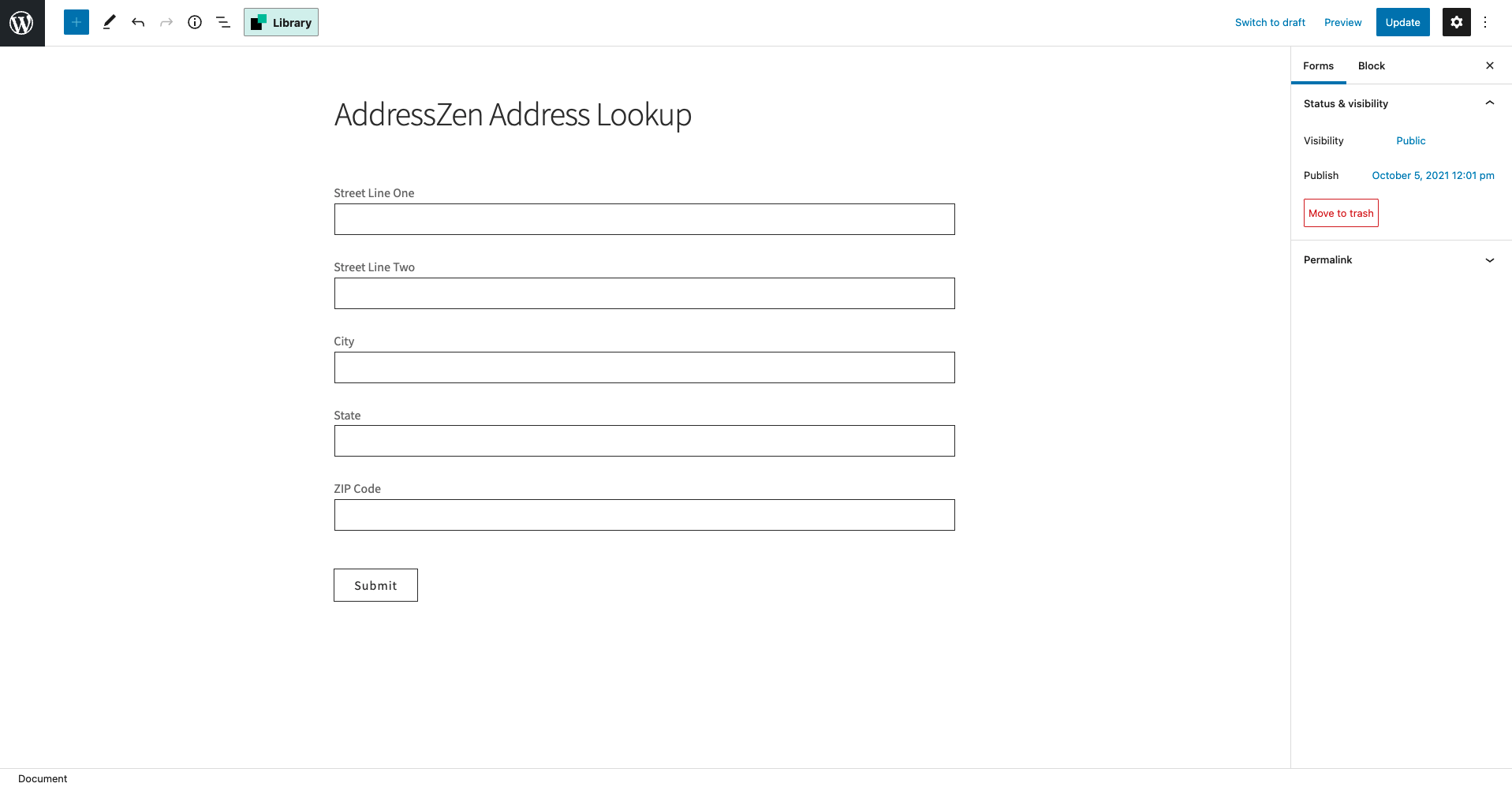The height and width of the screenshot is (787, 1512).
Task: Open the Library panel
Action: tap(281, 22)
